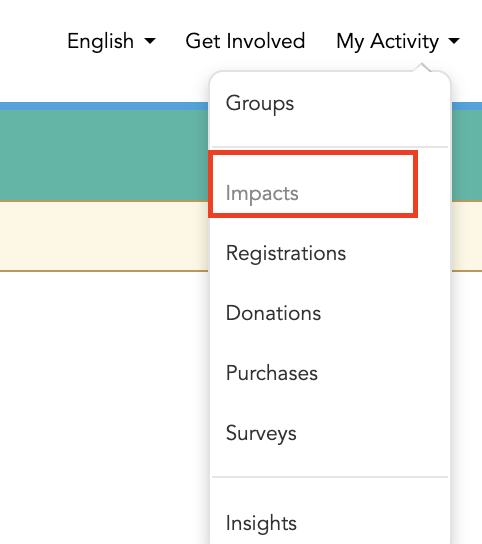Click the thin blue strip above the teal banner
This screenshot has height=544, width=482.
[x=104, y=106]
